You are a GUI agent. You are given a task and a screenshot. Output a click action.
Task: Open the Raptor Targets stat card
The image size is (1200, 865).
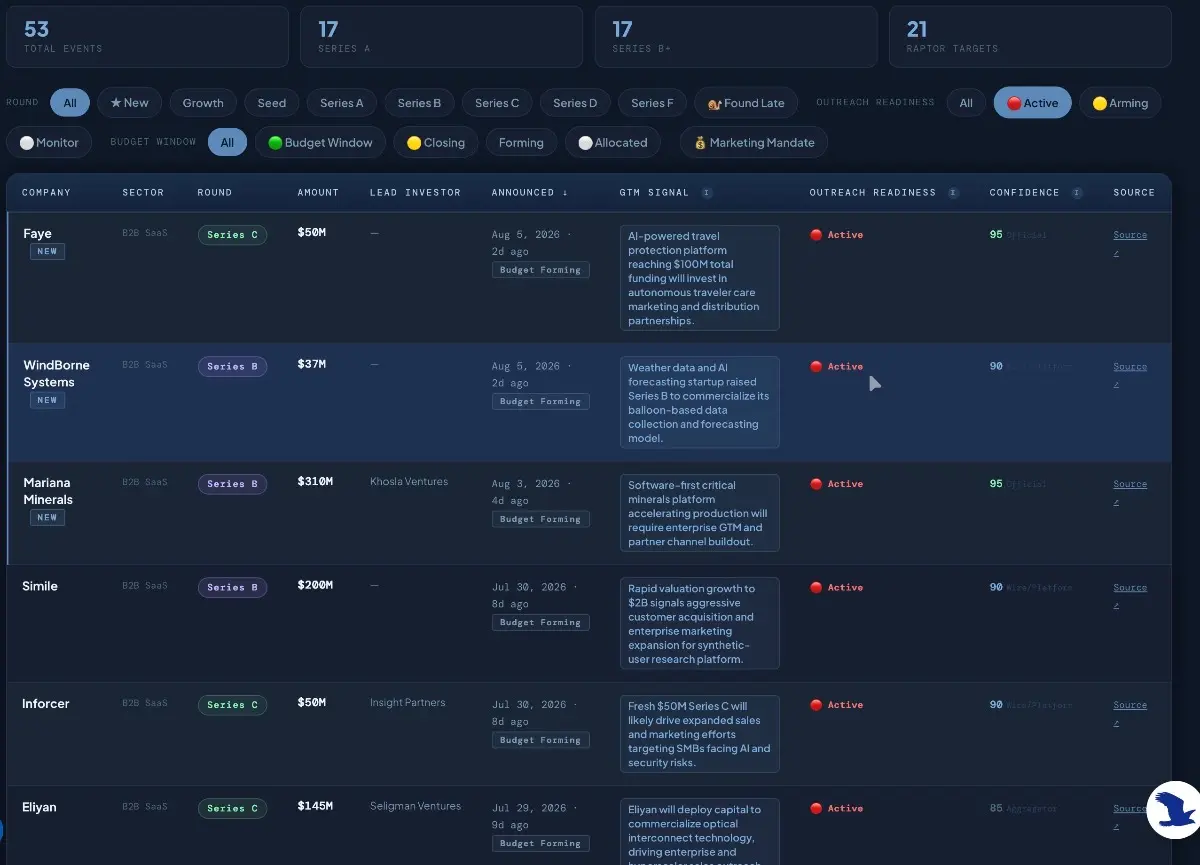pyautogui.click(x=1030, y=37)
